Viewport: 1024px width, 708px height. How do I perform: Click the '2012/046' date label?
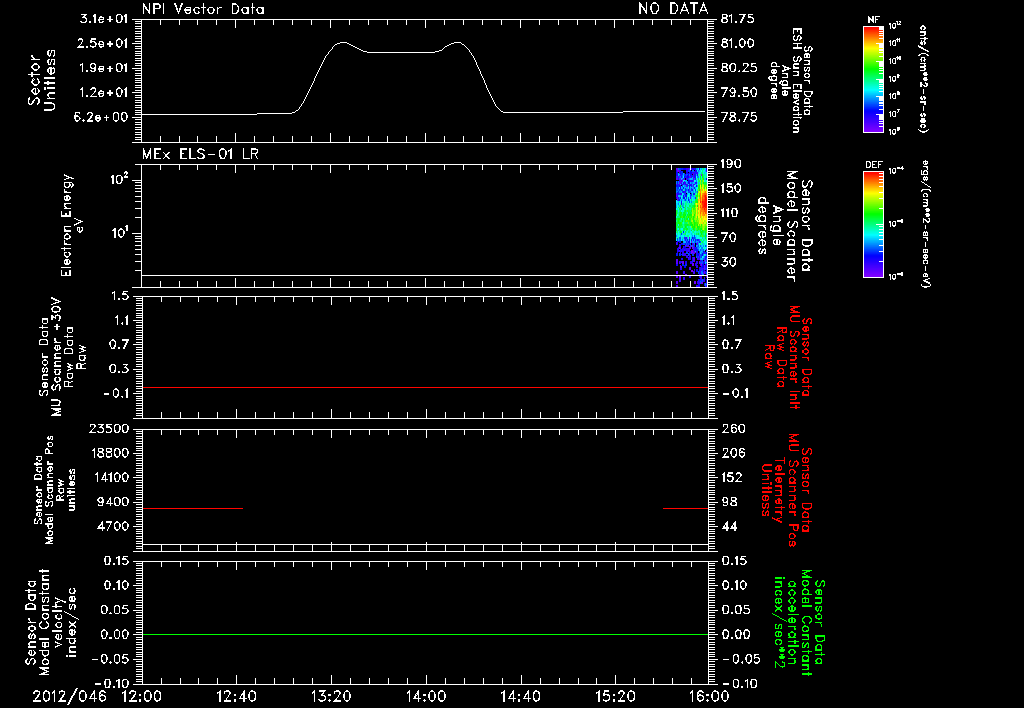[69, 696]
